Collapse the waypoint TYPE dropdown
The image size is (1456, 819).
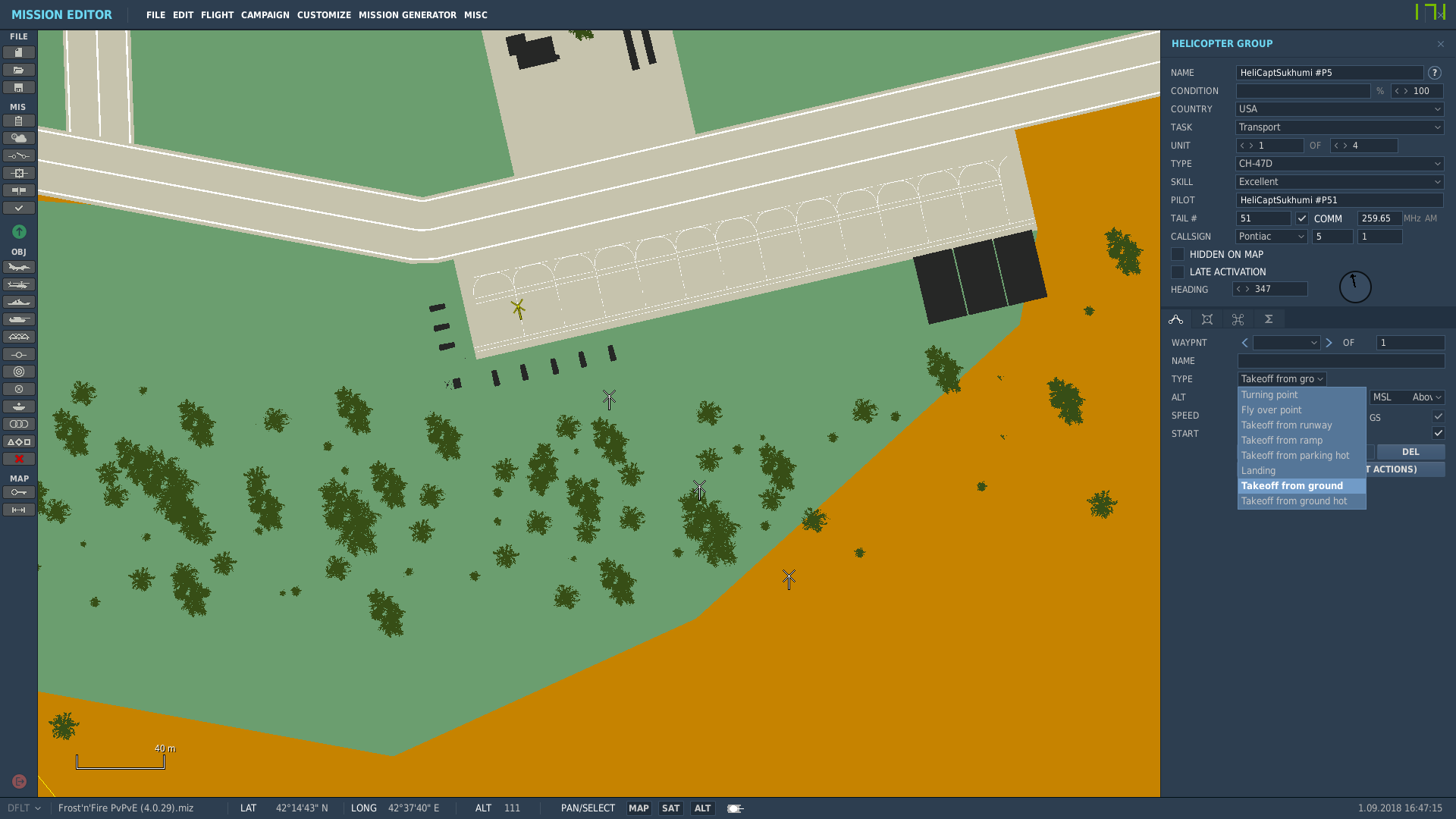tap(1282, 379)
